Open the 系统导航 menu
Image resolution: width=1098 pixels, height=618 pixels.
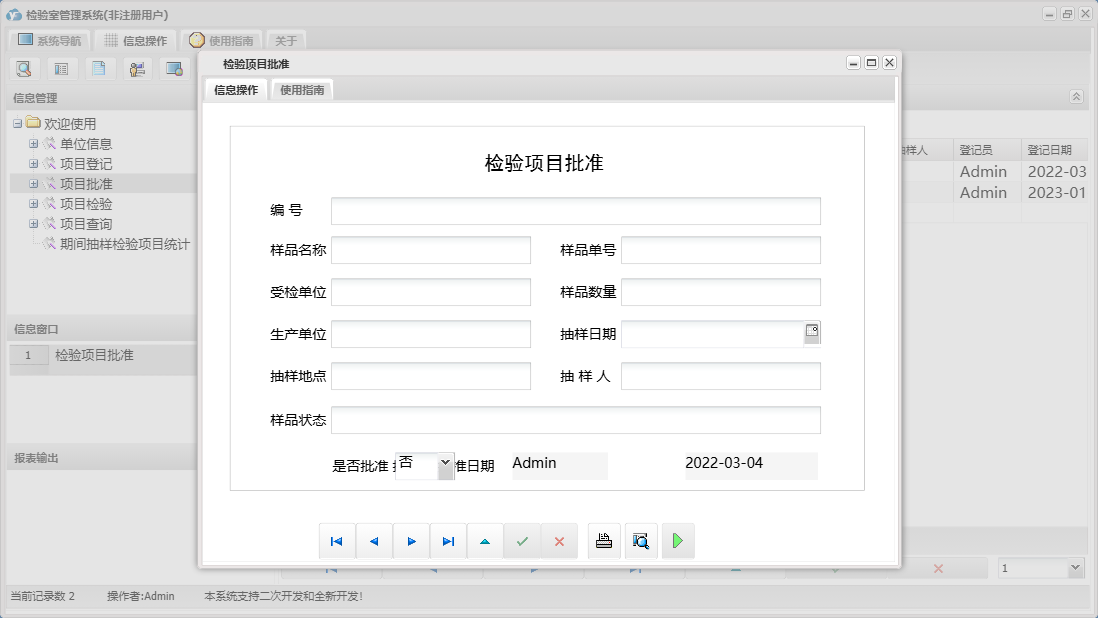[51, 40]
